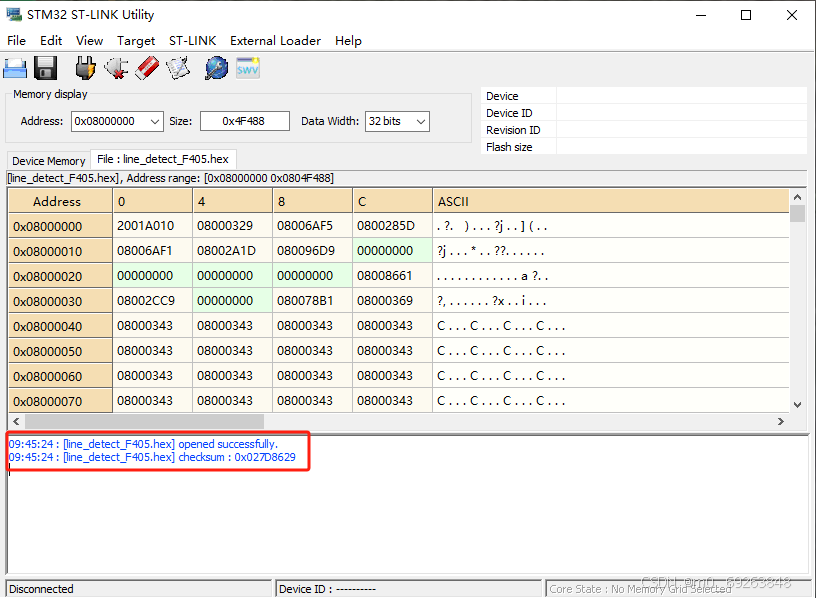Expand the Address combo box dropdown
The height and width of the screenshot is (598, 816).
[x=155, y=122]
